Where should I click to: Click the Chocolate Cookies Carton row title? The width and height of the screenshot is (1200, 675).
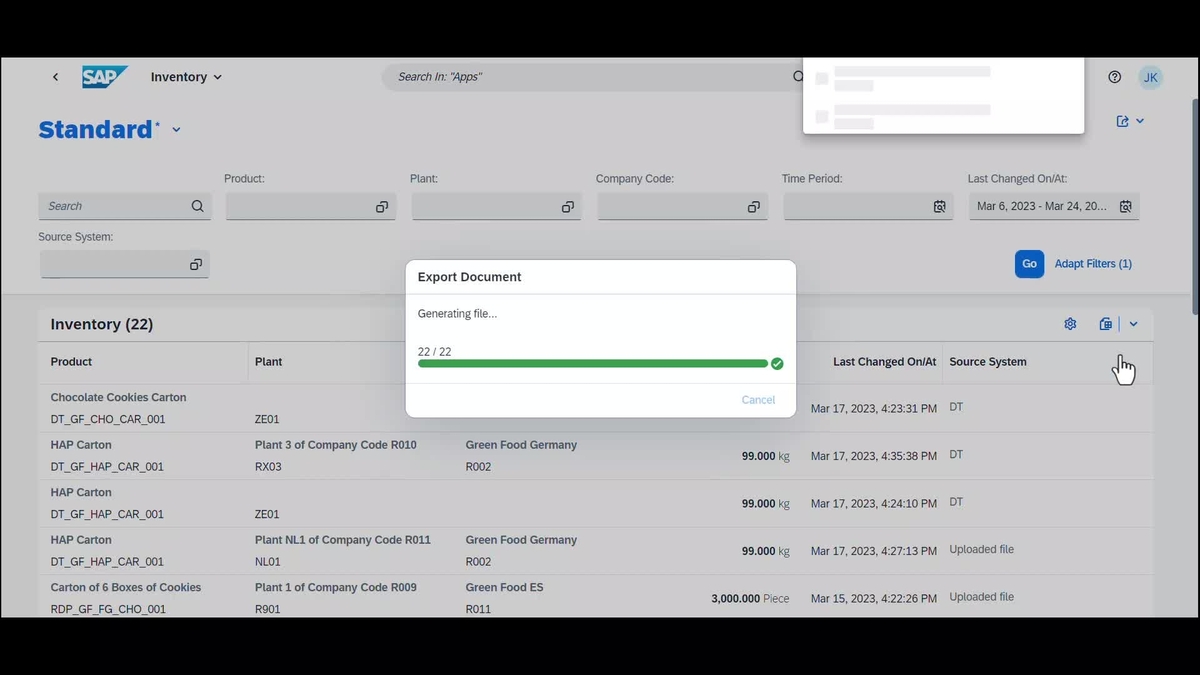click(118, 398)
